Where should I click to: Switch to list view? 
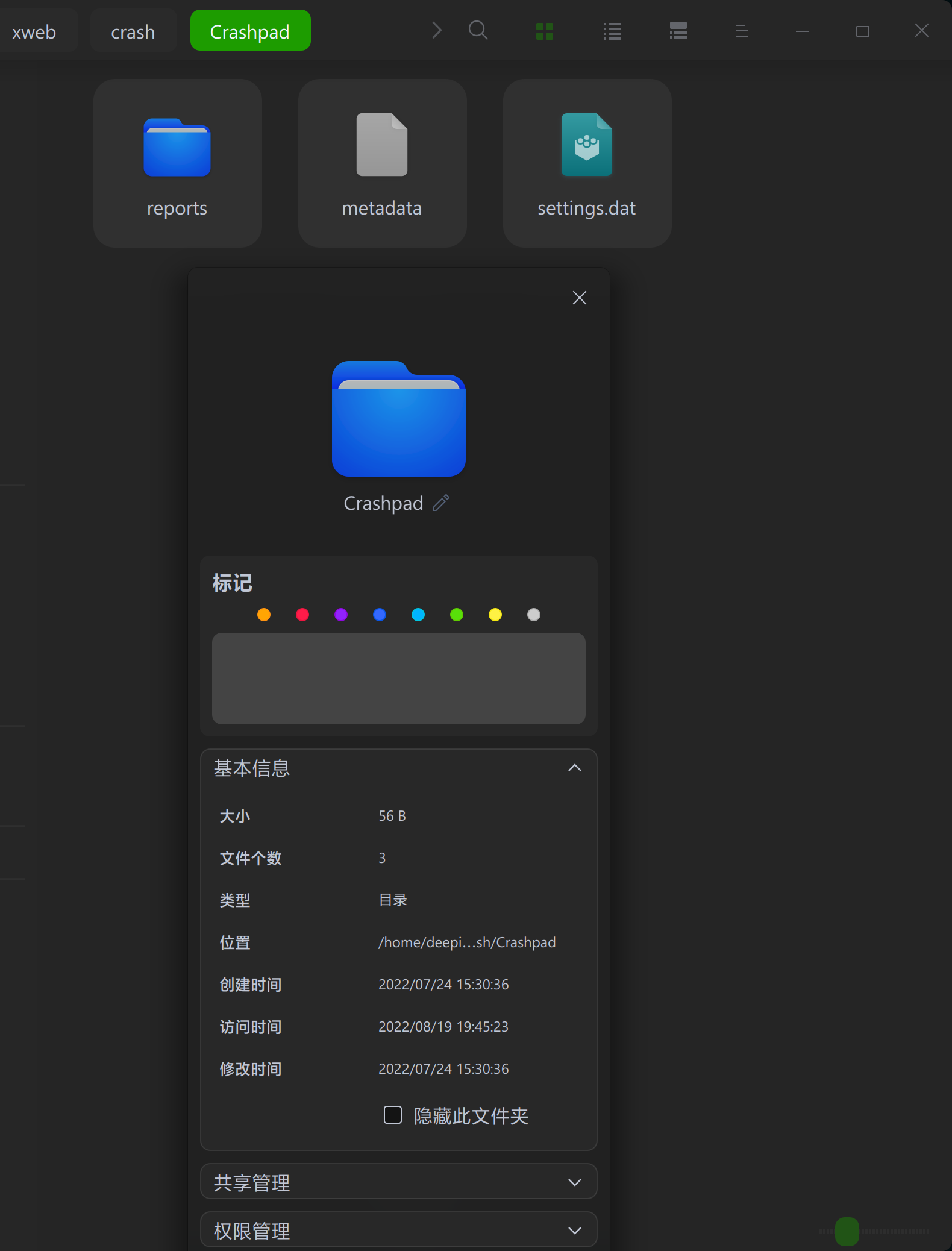(612, 31)
